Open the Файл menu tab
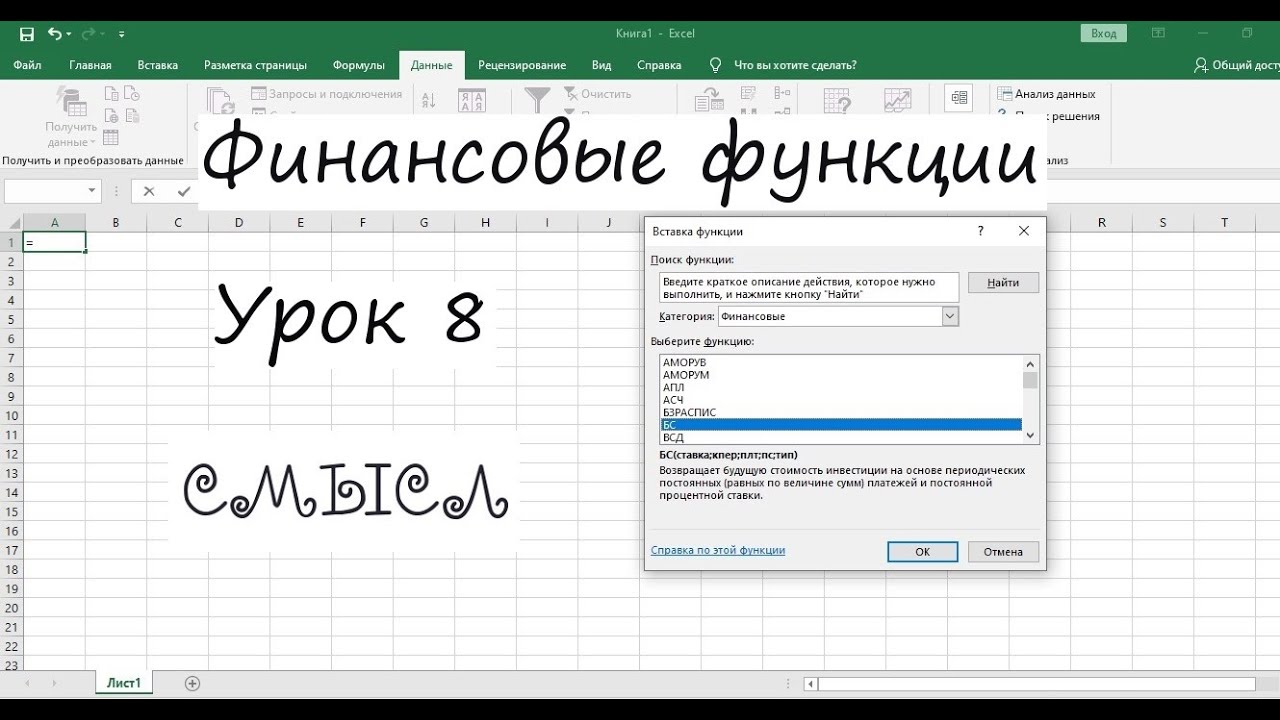The height and width of the screenshot is (720, 1280). click(28, 65)
